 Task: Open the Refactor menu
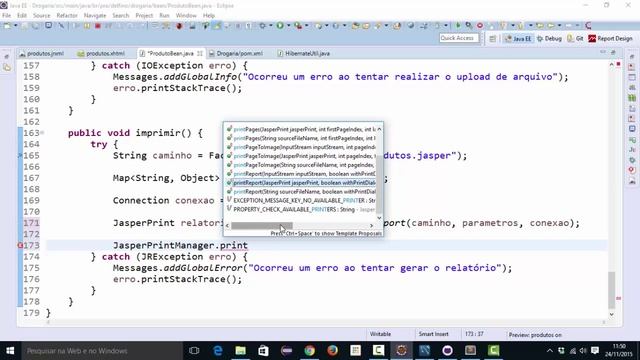[x=67, y=16]
